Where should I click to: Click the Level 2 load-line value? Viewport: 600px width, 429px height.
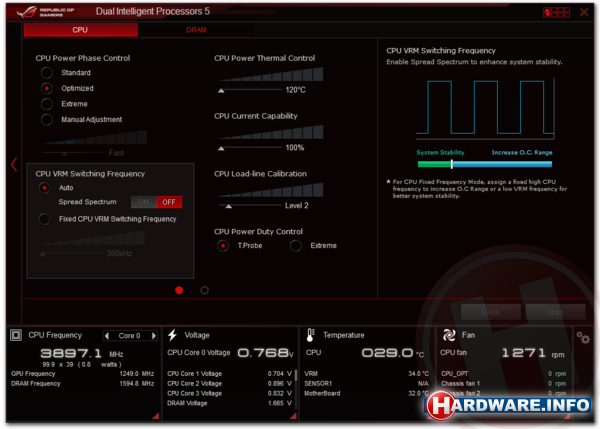297,206
